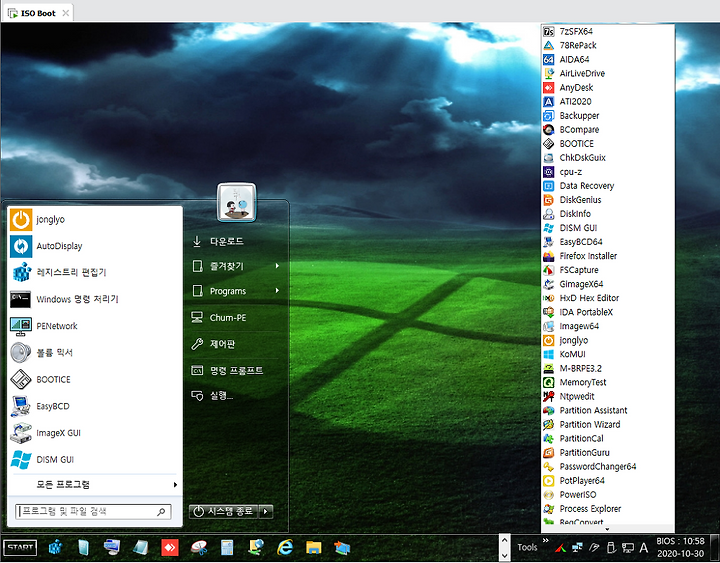Open DiskGenius in the Tools list
This screenshot has height=563, width=720.
pyautogui.click(x=608, y=200)
